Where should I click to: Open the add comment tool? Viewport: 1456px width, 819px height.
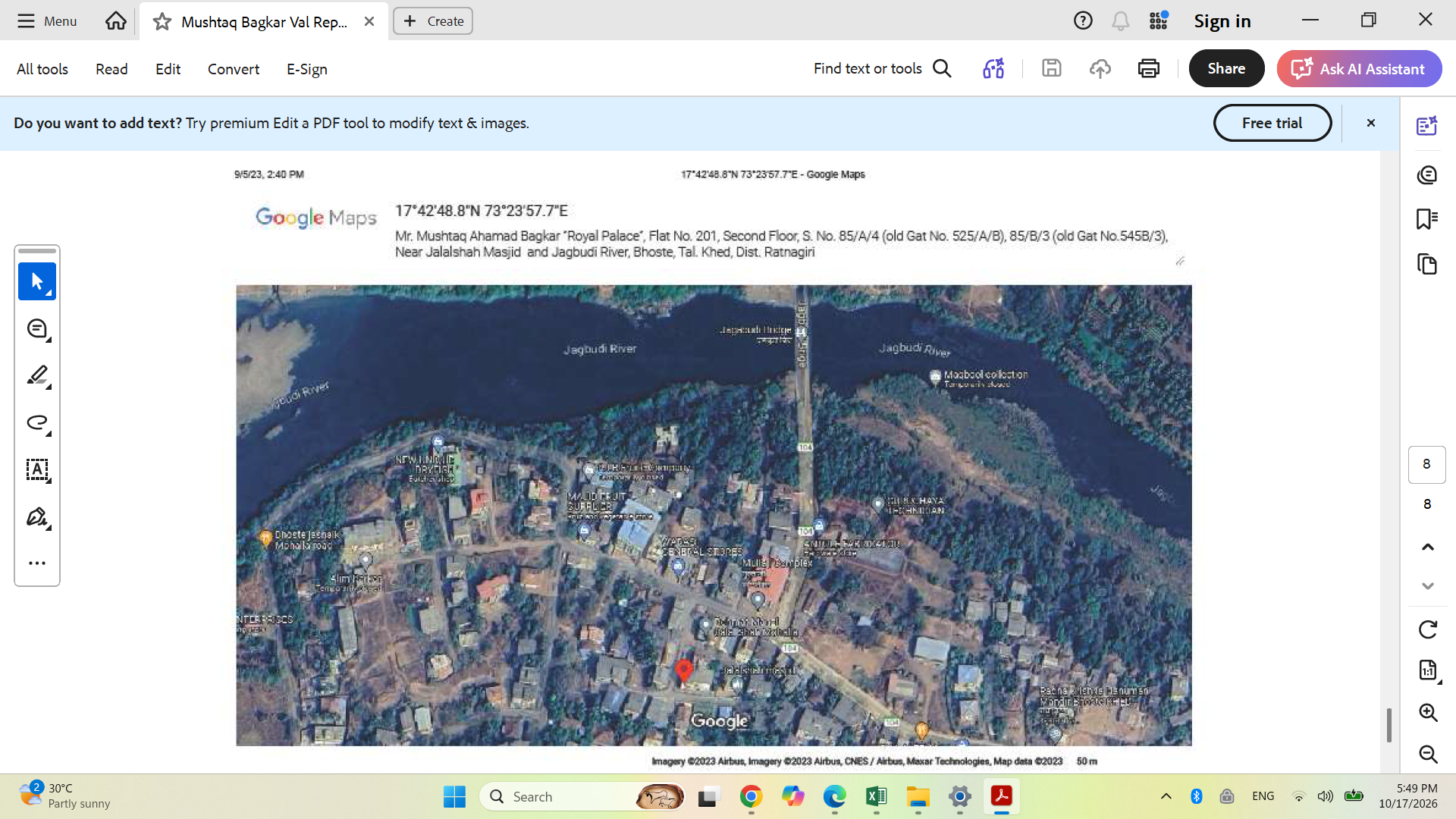click(37, 329)
